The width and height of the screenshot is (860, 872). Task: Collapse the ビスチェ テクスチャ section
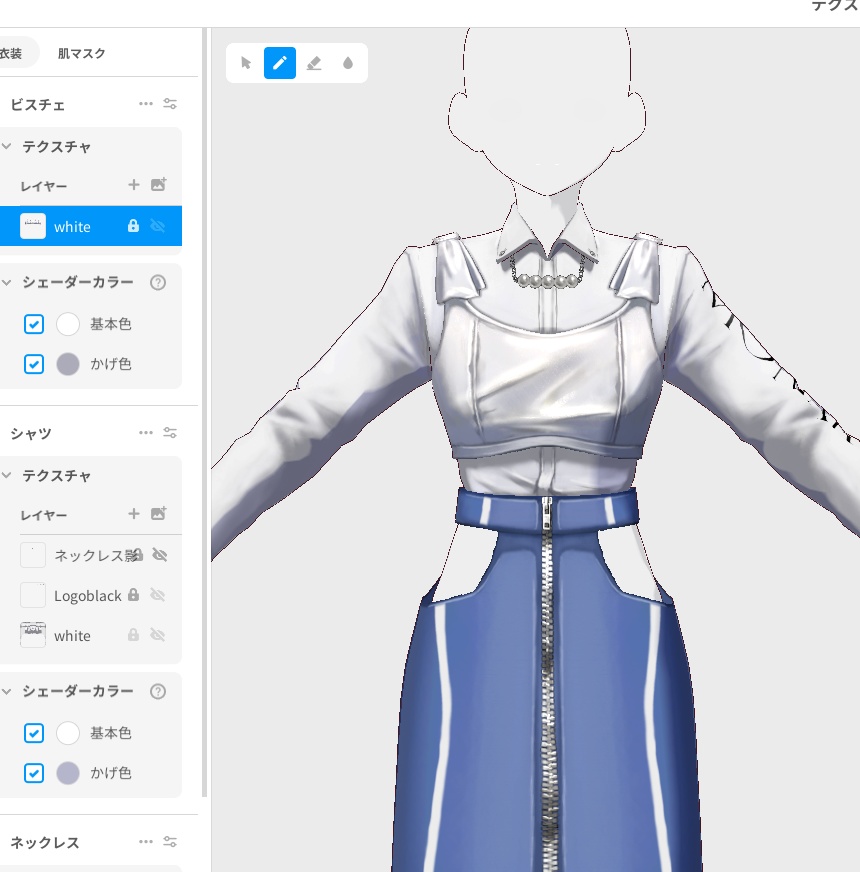pos(8,147)
